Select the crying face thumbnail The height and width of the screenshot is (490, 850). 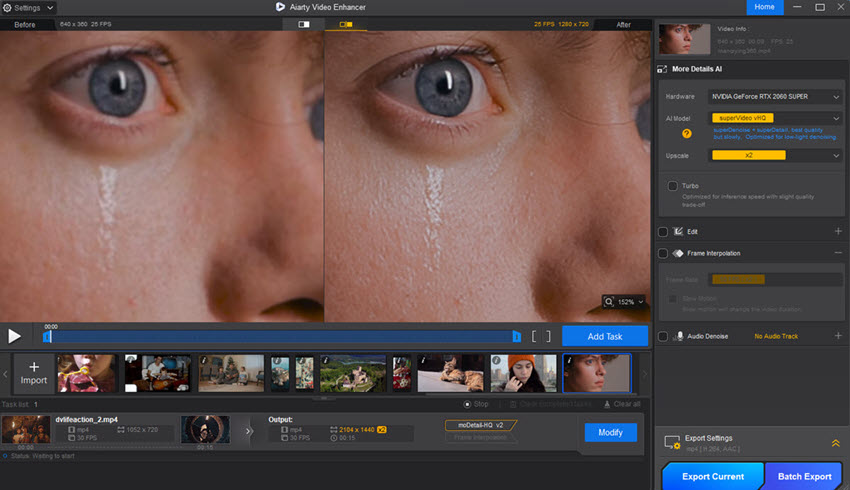[x=597, y=373]
